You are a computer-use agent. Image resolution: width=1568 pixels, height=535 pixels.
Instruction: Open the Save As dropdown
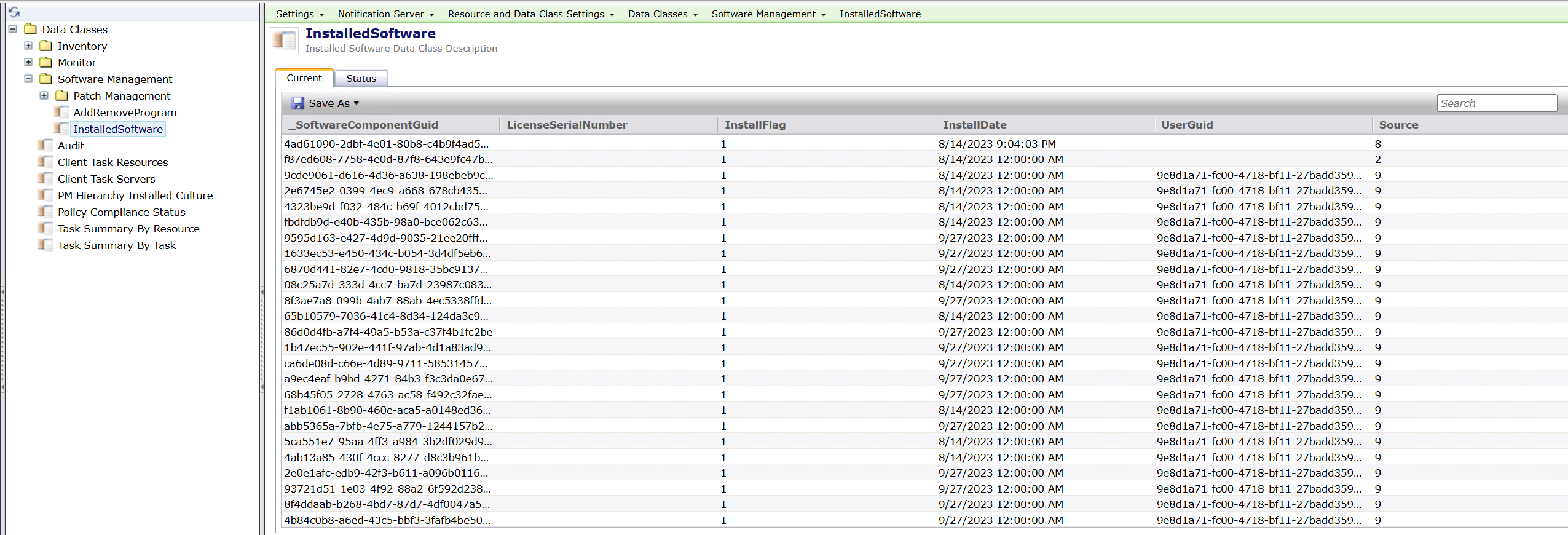(357, 103)
